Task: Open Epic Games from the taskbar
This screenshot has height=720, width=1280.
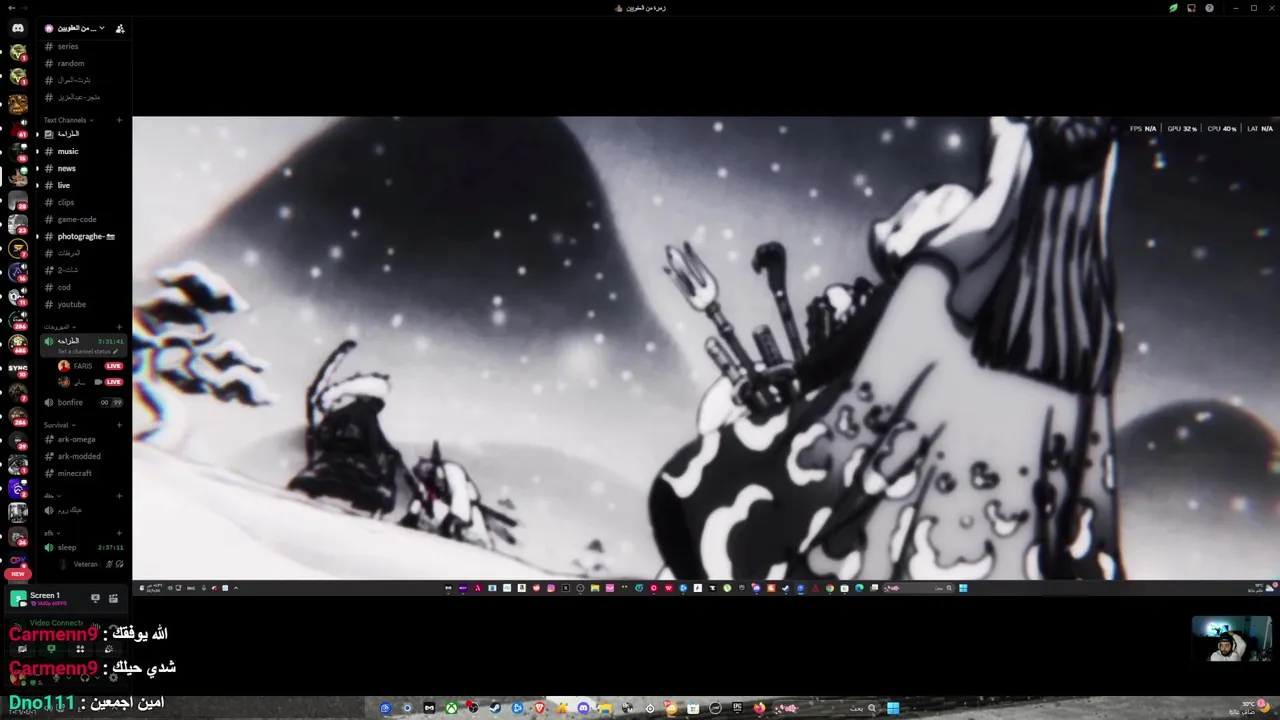Action: point(737,708)
